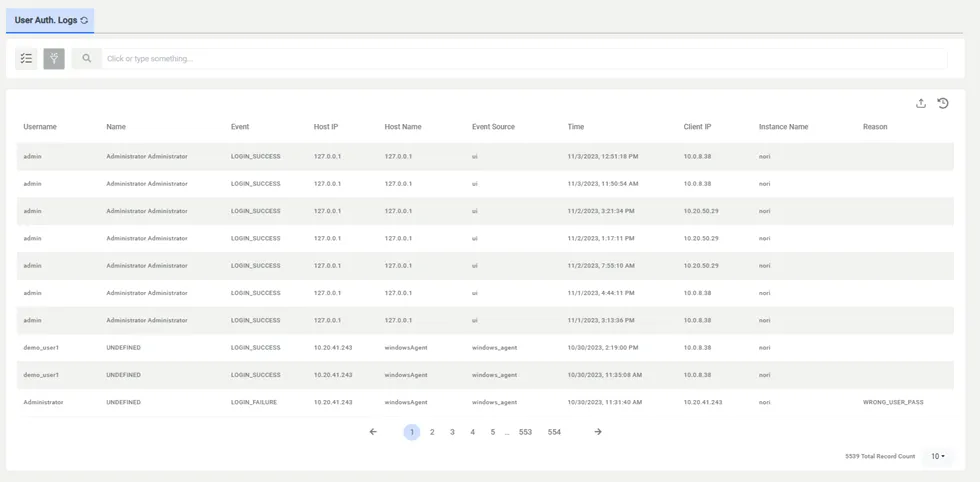Select the row timed 11/1/2023, 3:13:36 PM

pos(486,320)
